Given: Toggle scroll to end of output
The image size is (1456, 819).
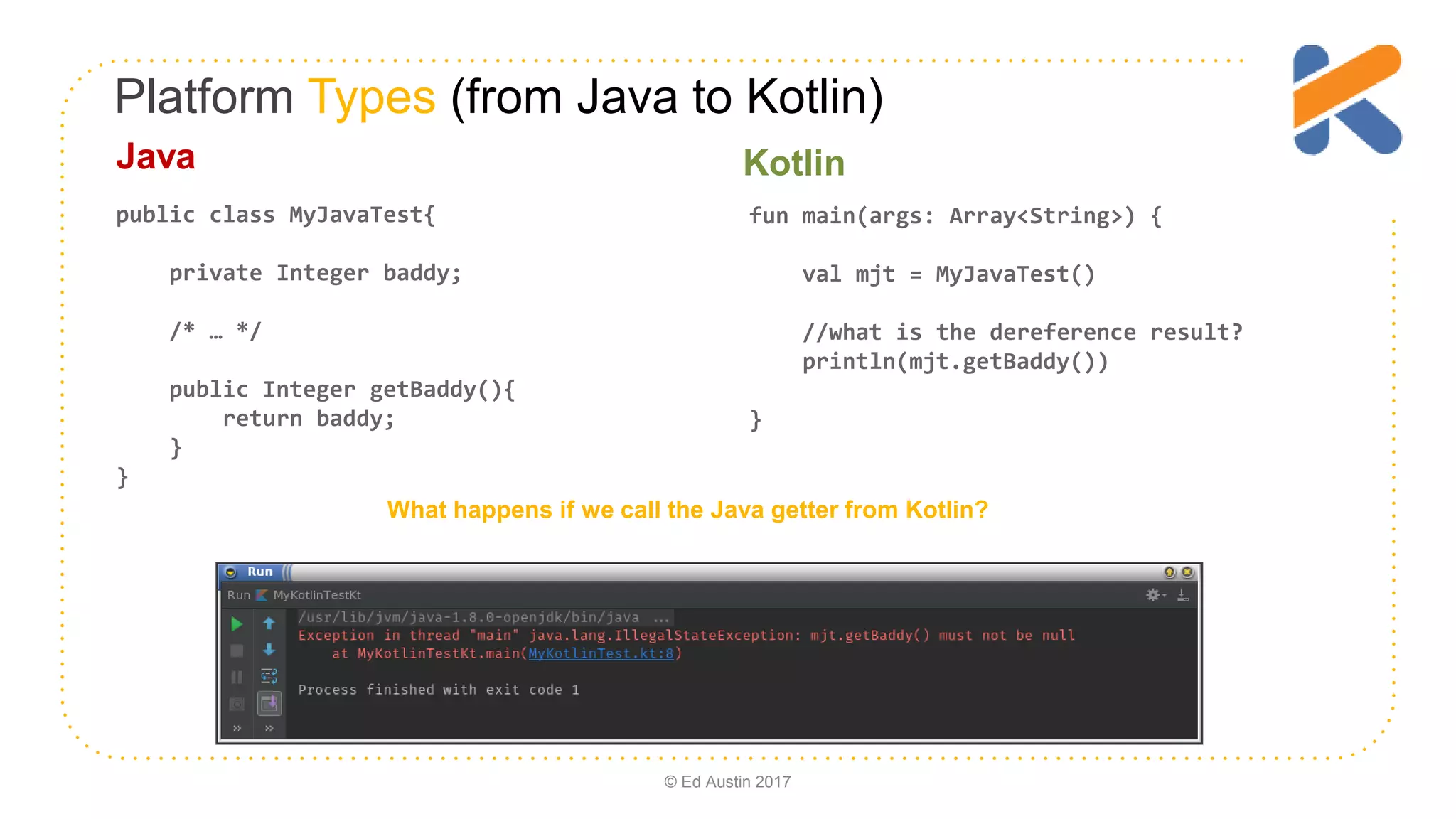Looking at the screenshot, I should (269, 703).
